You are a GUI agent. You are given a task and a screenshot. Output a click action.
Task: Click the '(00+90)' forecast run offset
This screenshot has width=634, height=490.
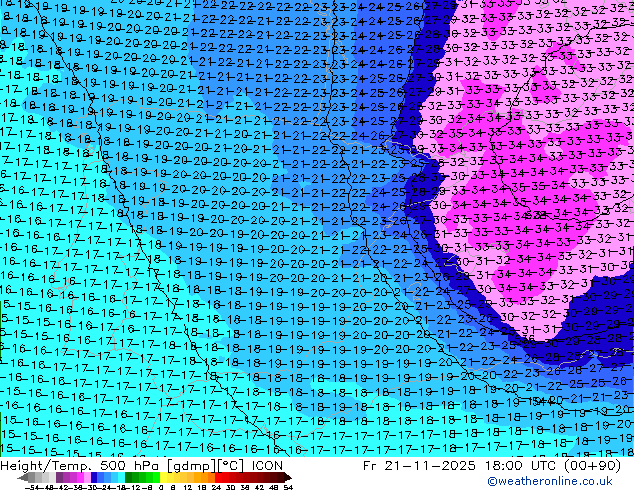592,466
